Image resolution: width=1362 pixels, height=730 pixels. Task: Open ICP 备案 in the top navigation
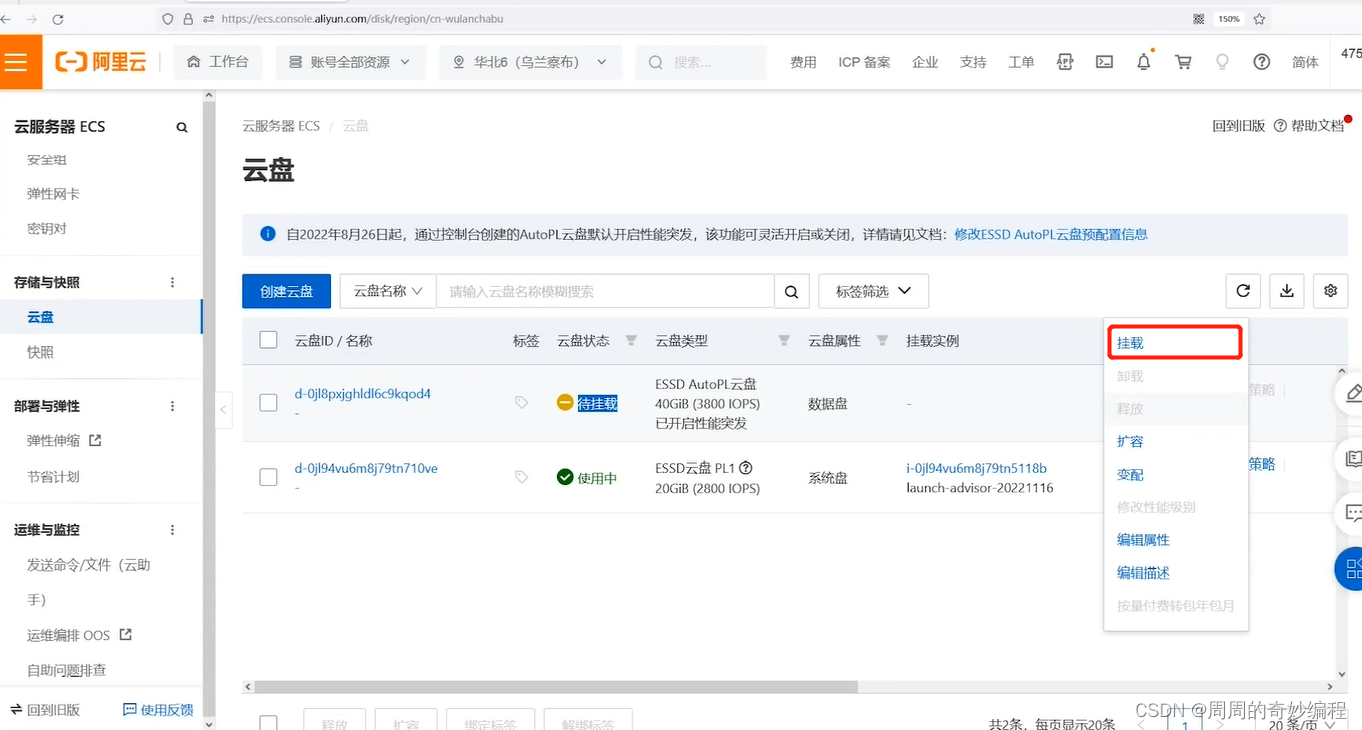864,62
